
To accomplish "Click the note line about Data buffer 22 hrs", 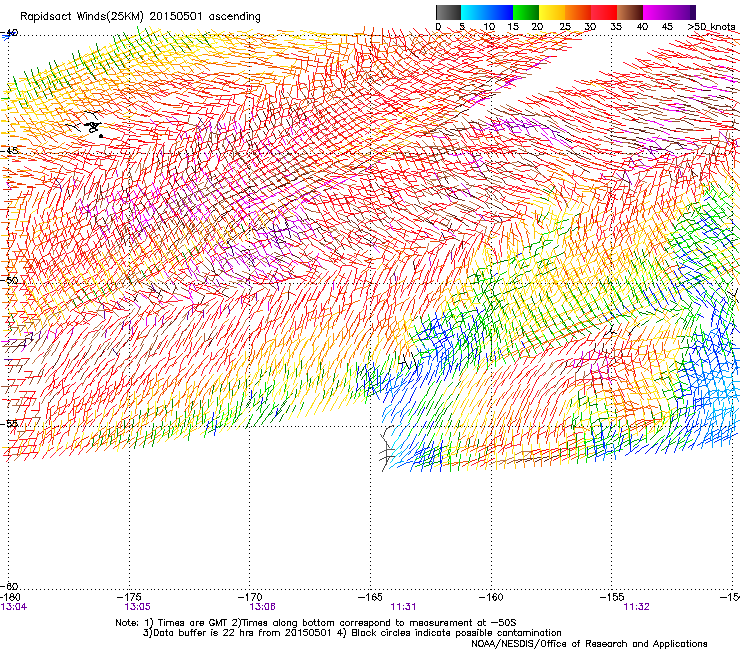I will pos(352,633).
